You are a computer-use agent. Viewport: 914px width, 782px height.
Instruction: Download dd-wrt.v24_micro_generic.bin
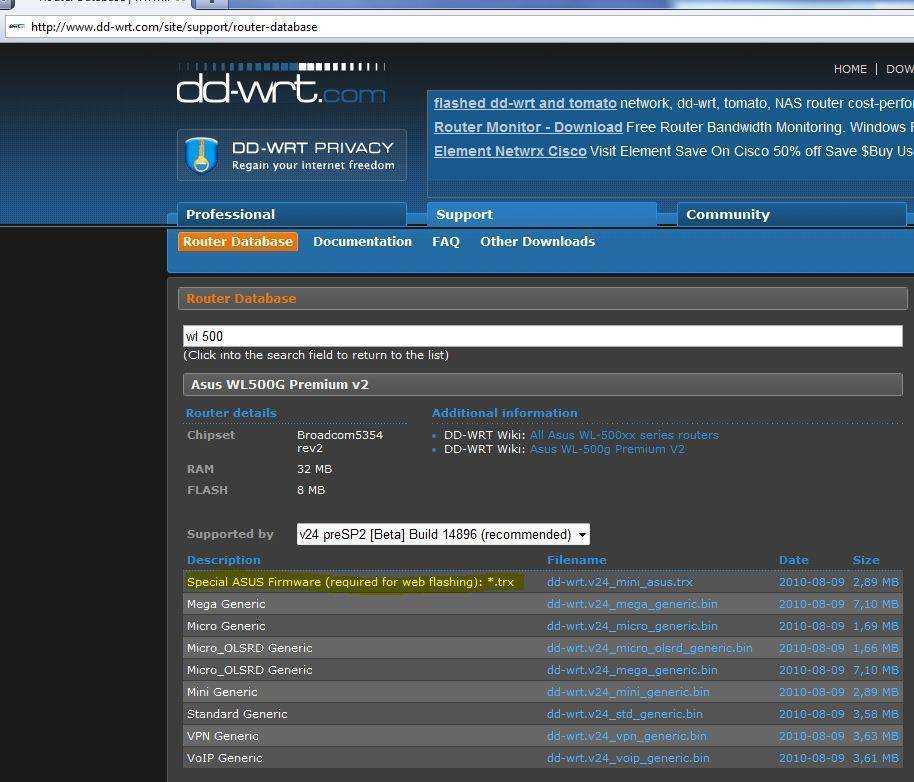tap(632, 626)
